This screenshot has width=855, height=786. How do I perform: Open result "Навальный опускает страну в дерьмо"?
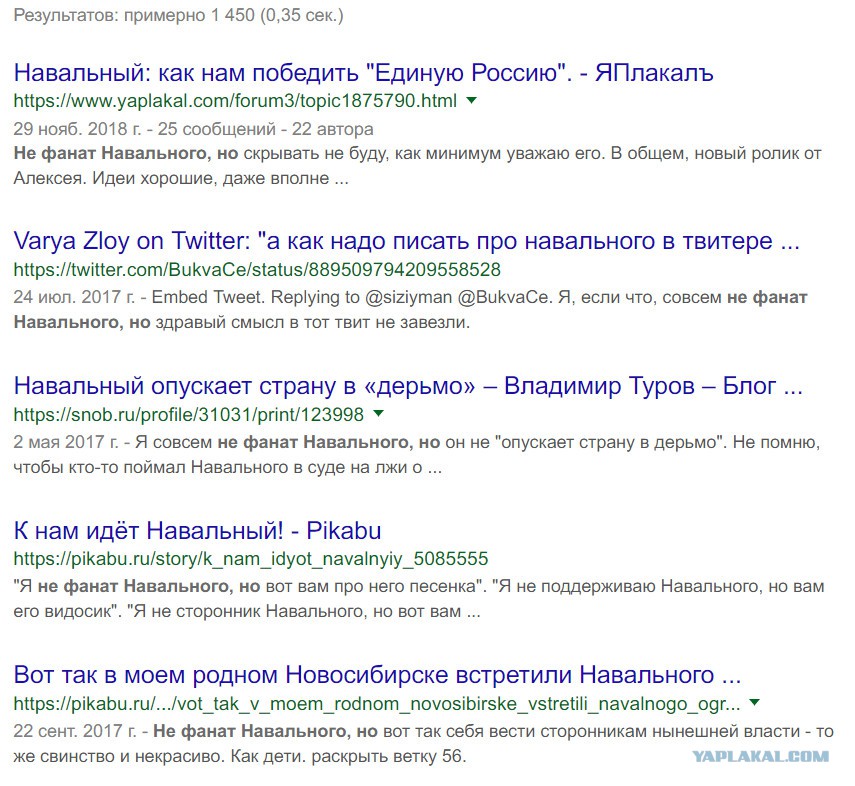click(x=408, y=386)
